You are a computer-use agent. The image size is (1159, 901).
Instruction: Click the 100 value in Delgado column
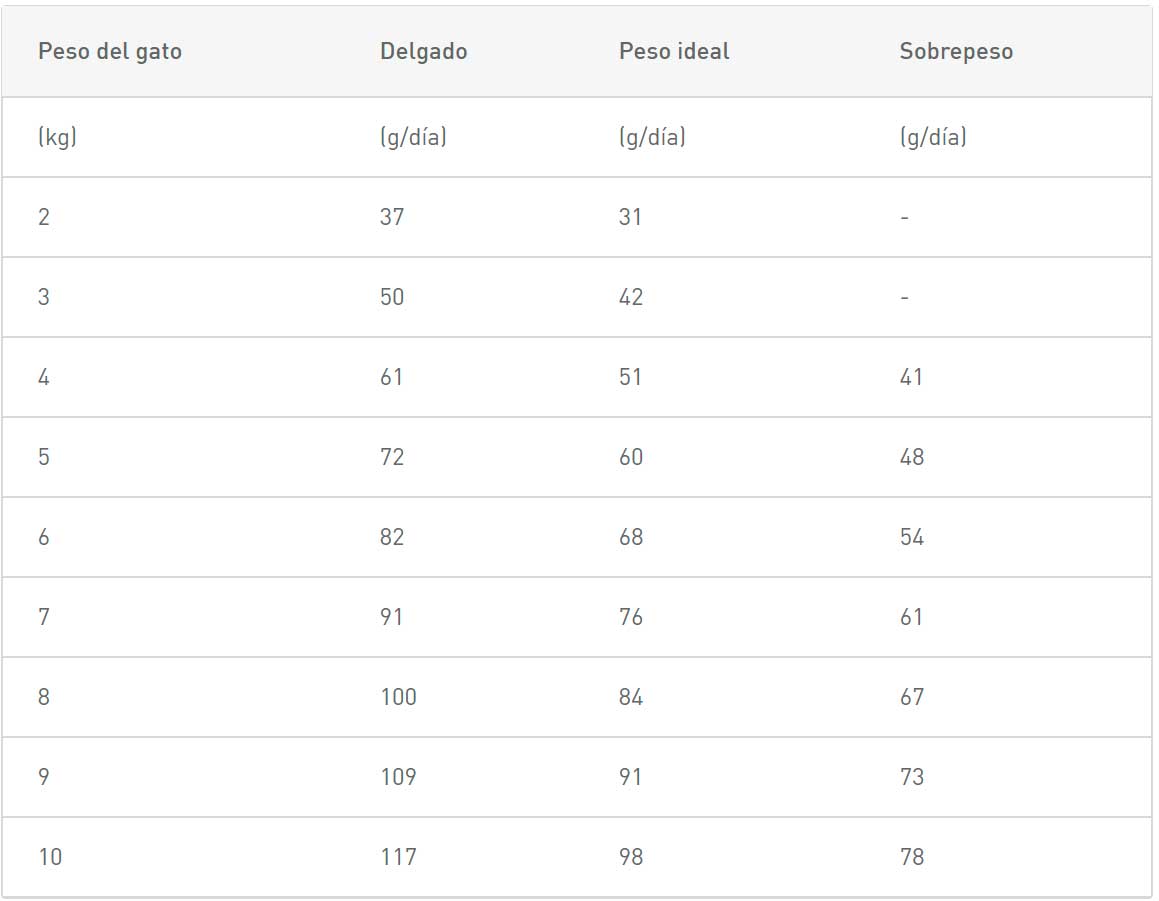coord(398,697)
